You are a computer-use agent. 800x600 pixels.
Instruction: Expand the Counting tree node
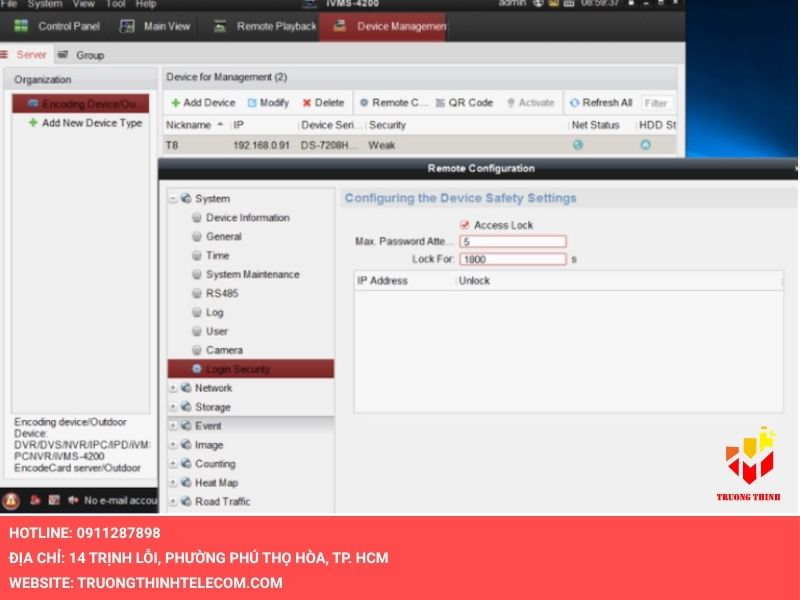173,464
